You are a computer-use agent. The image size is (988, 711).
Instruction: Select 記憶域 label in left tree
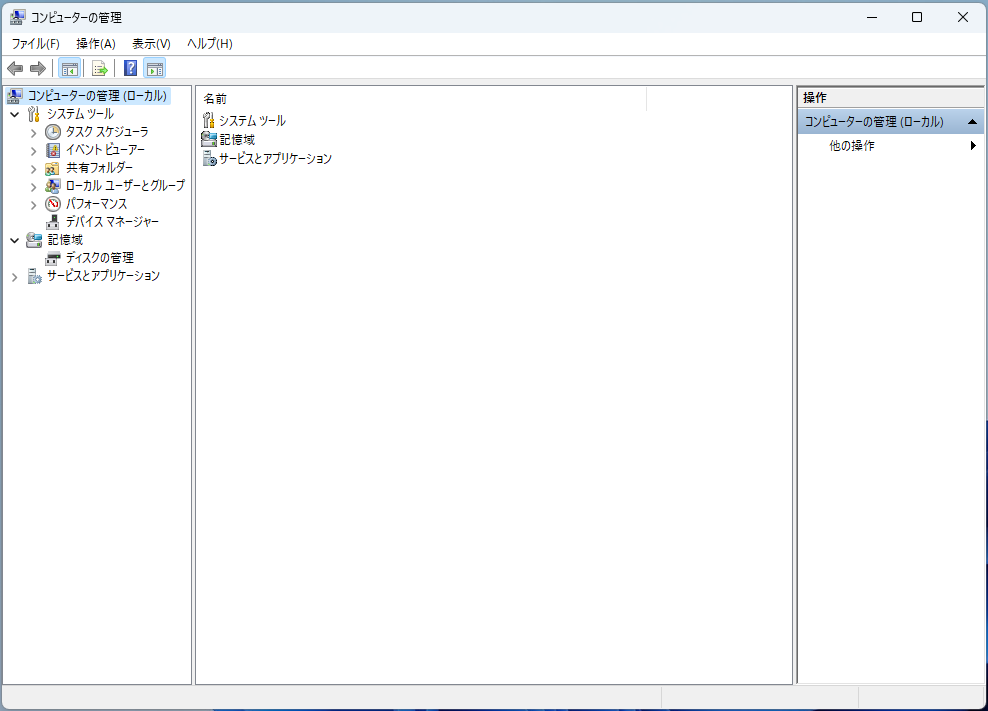pos(65,240)
